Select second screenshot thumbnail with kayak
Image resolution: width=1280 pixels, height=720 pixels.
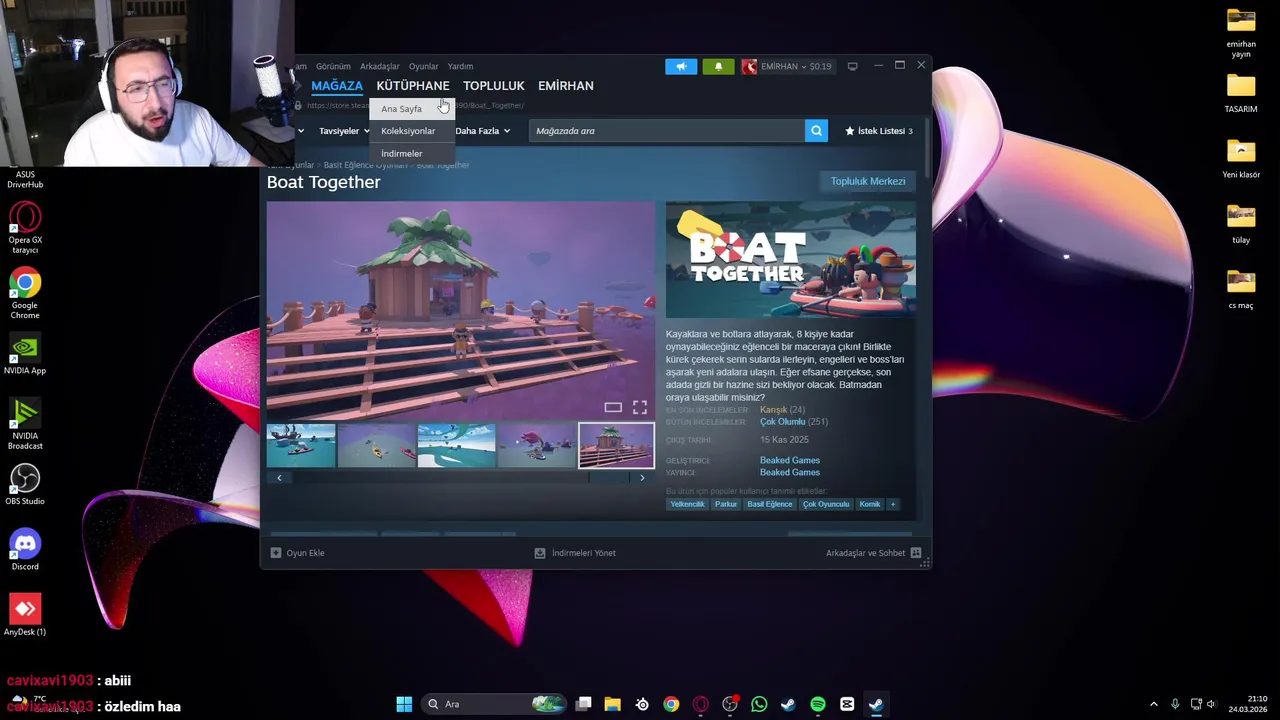(377, 446)
